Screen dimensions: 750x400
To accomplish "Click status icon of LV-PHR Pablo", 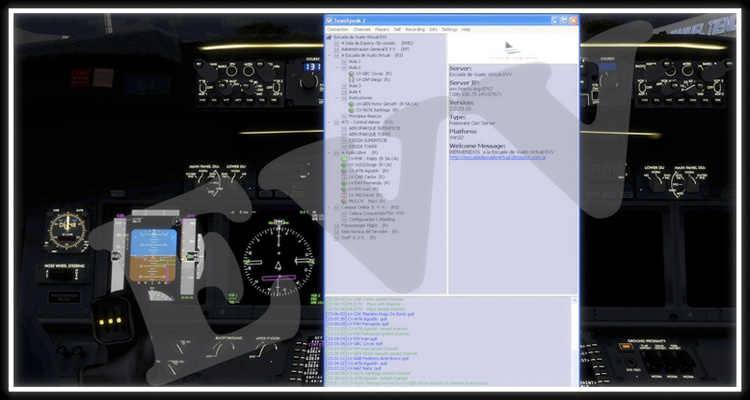I will 344,159.
